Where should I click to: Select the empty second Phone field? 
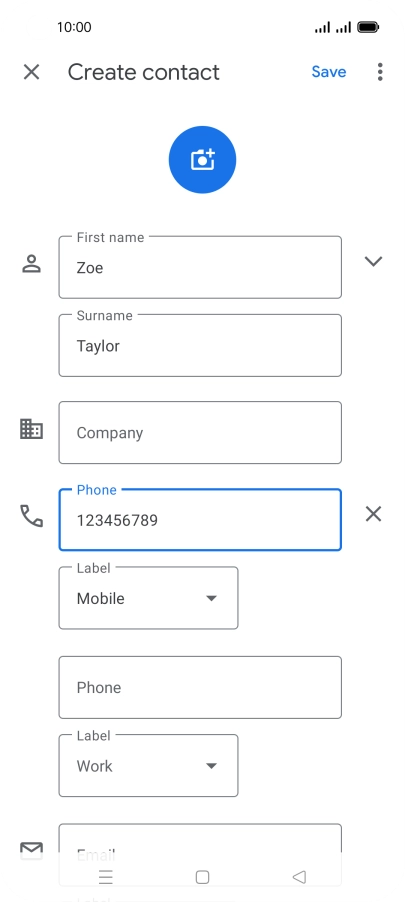pos(200,687)
